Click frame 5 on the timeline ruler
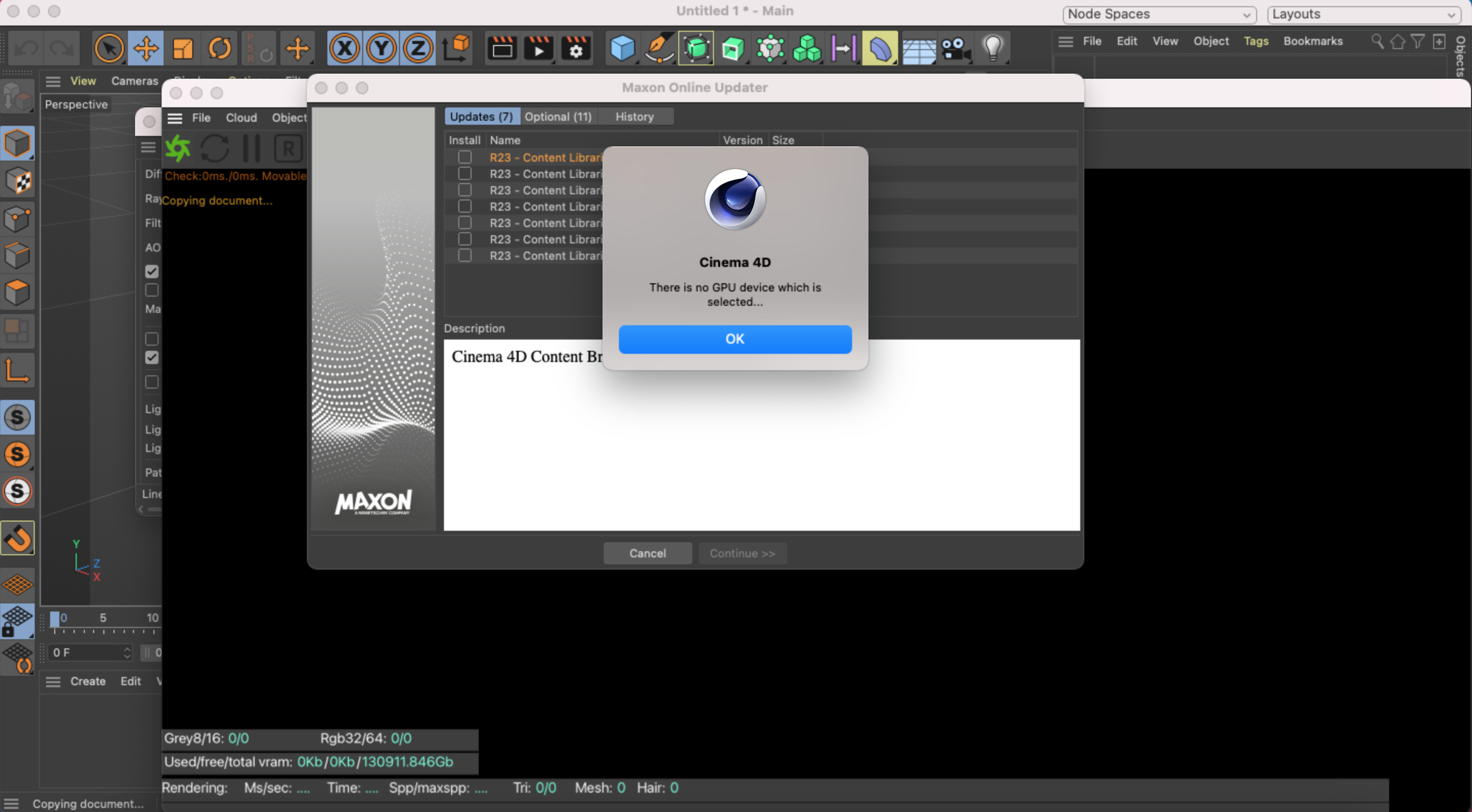Screen dimensions: 1472x812 [x=103, y=618]
